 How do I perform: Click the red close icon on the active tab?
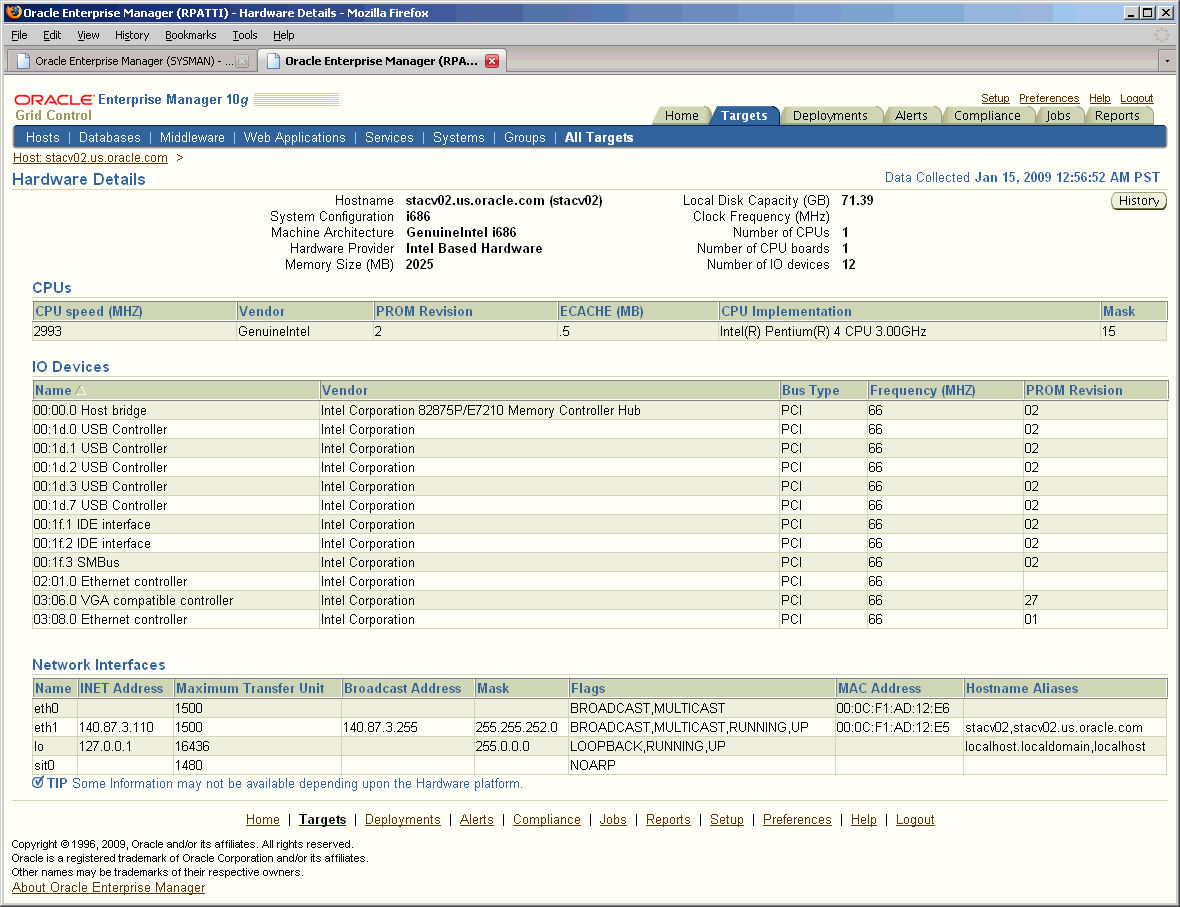click(x=489, y=60)
